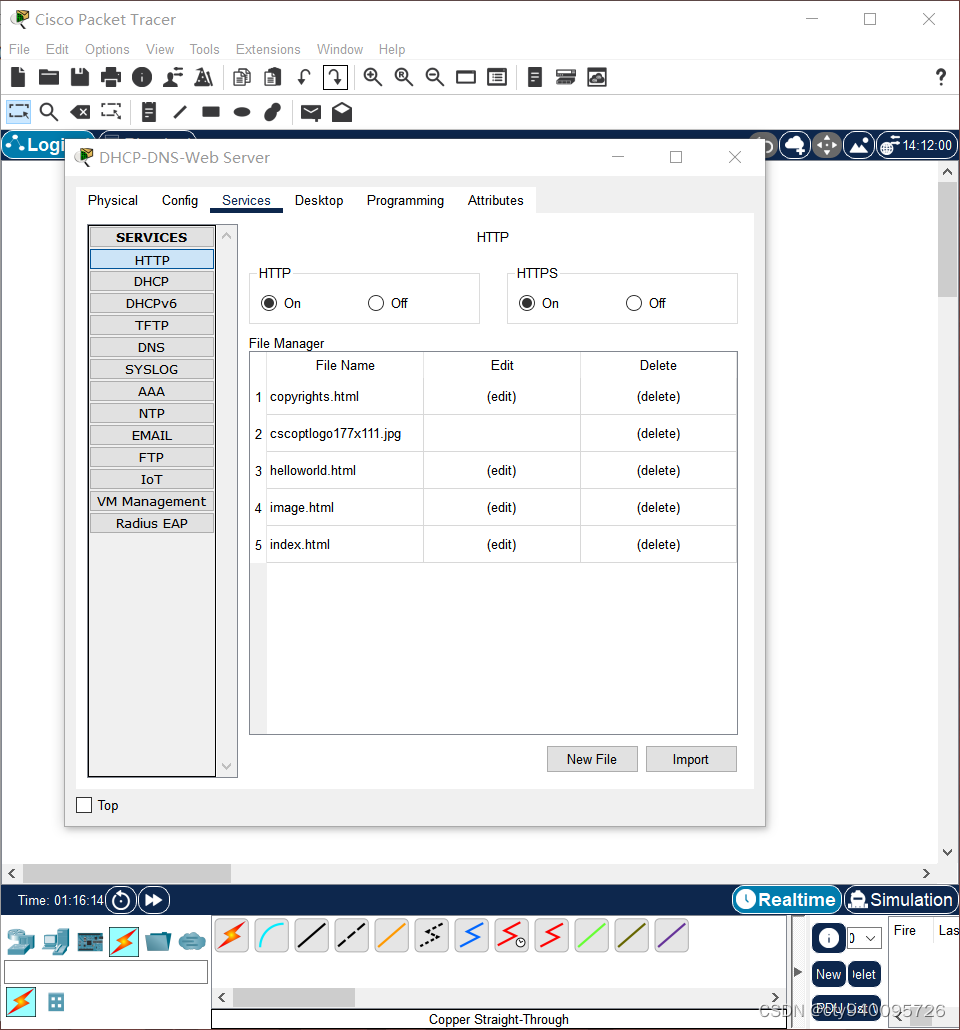The image size is (960, 1030).
Task: Turn HTTP service Off
Action: click(376, 303)
